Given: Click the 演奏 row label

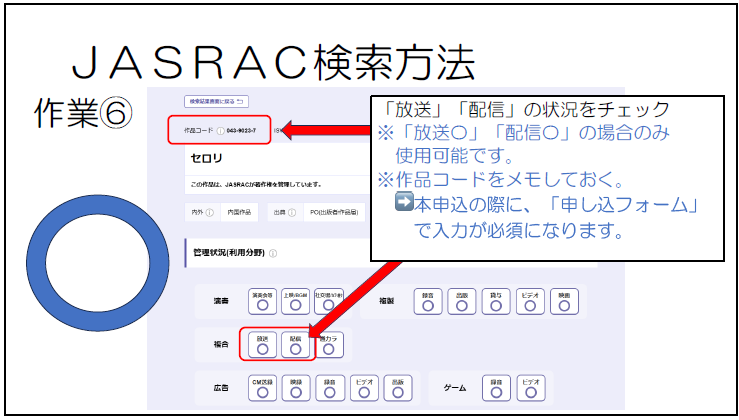Looking at the screenshot, I should coord(221,301).
